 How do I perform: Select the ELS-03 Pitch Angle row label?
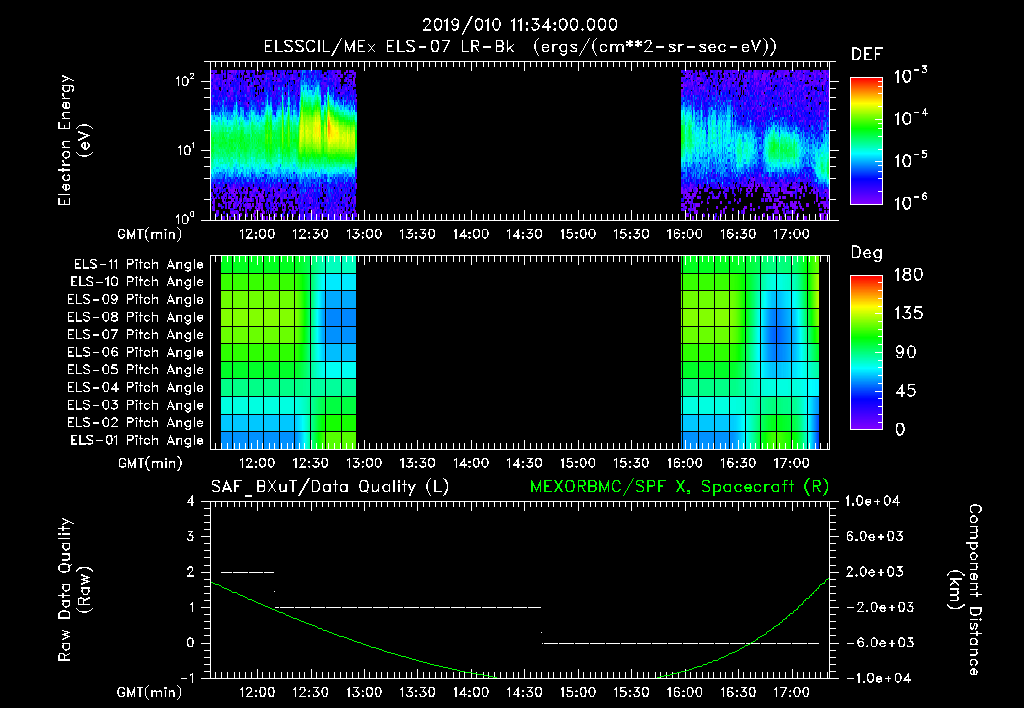(135, 406)
